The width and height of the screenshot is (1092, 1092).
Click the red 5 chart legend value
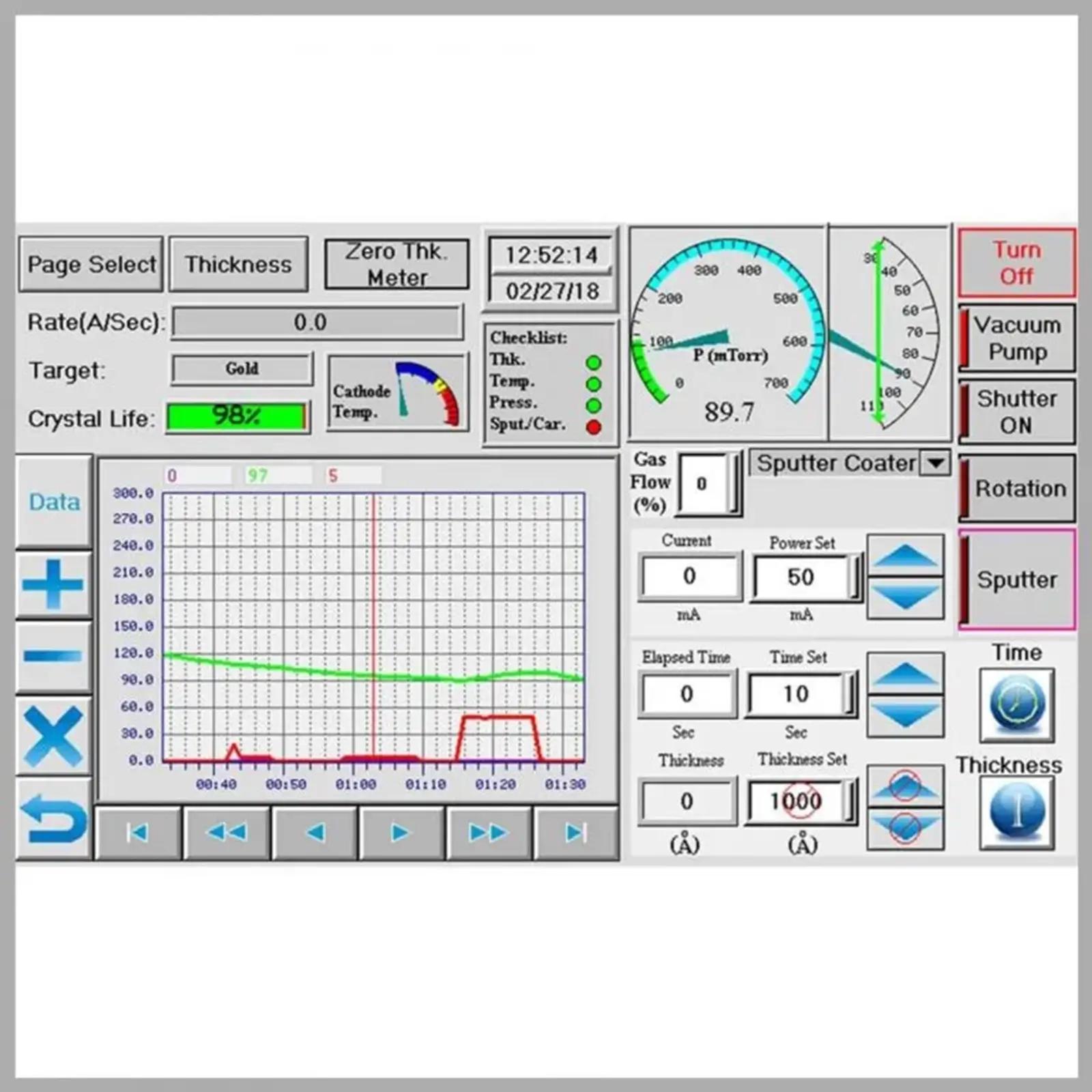pos(354,476)
